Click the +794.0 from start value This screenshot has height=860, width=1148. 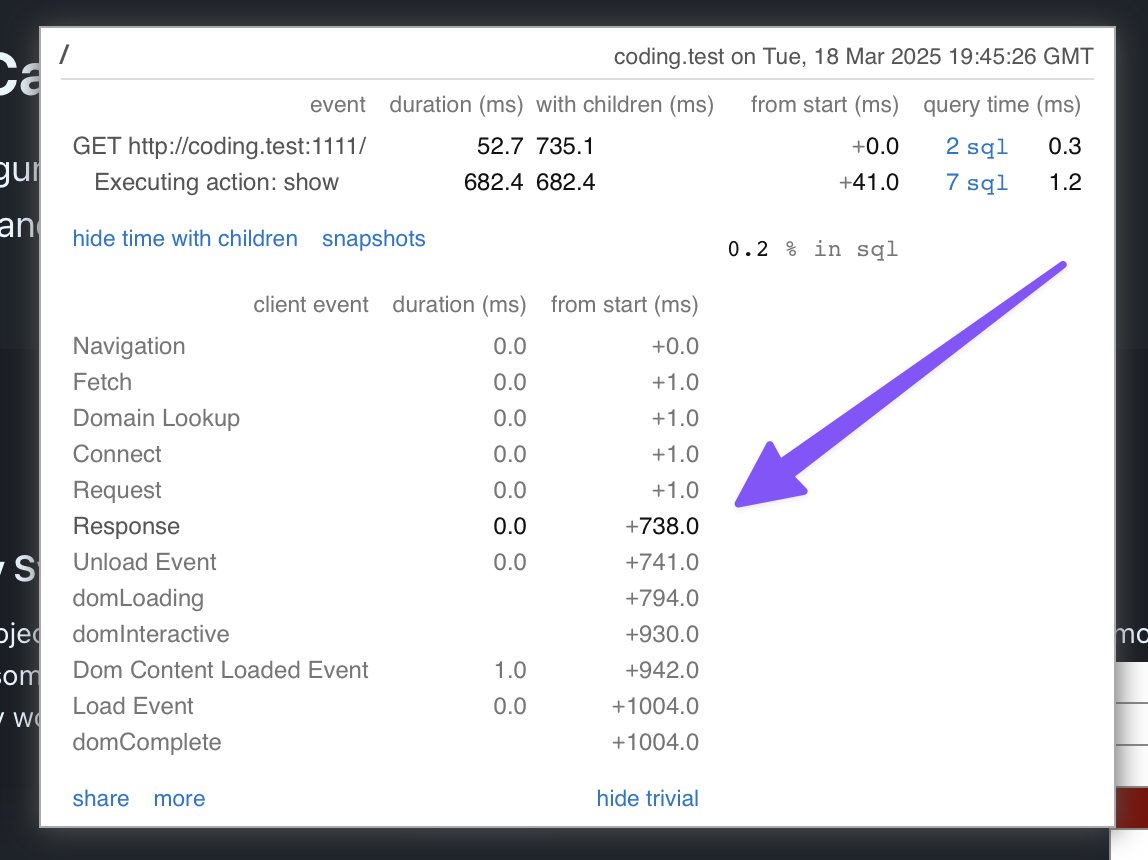pyautogui.click(x=662, y=598)
